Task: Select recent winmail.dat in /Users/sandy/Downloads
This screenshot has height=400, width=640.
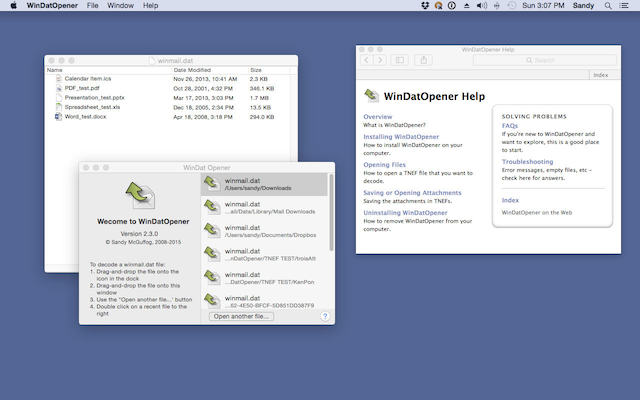Action: pyautogui.click(x=264, y=184)
